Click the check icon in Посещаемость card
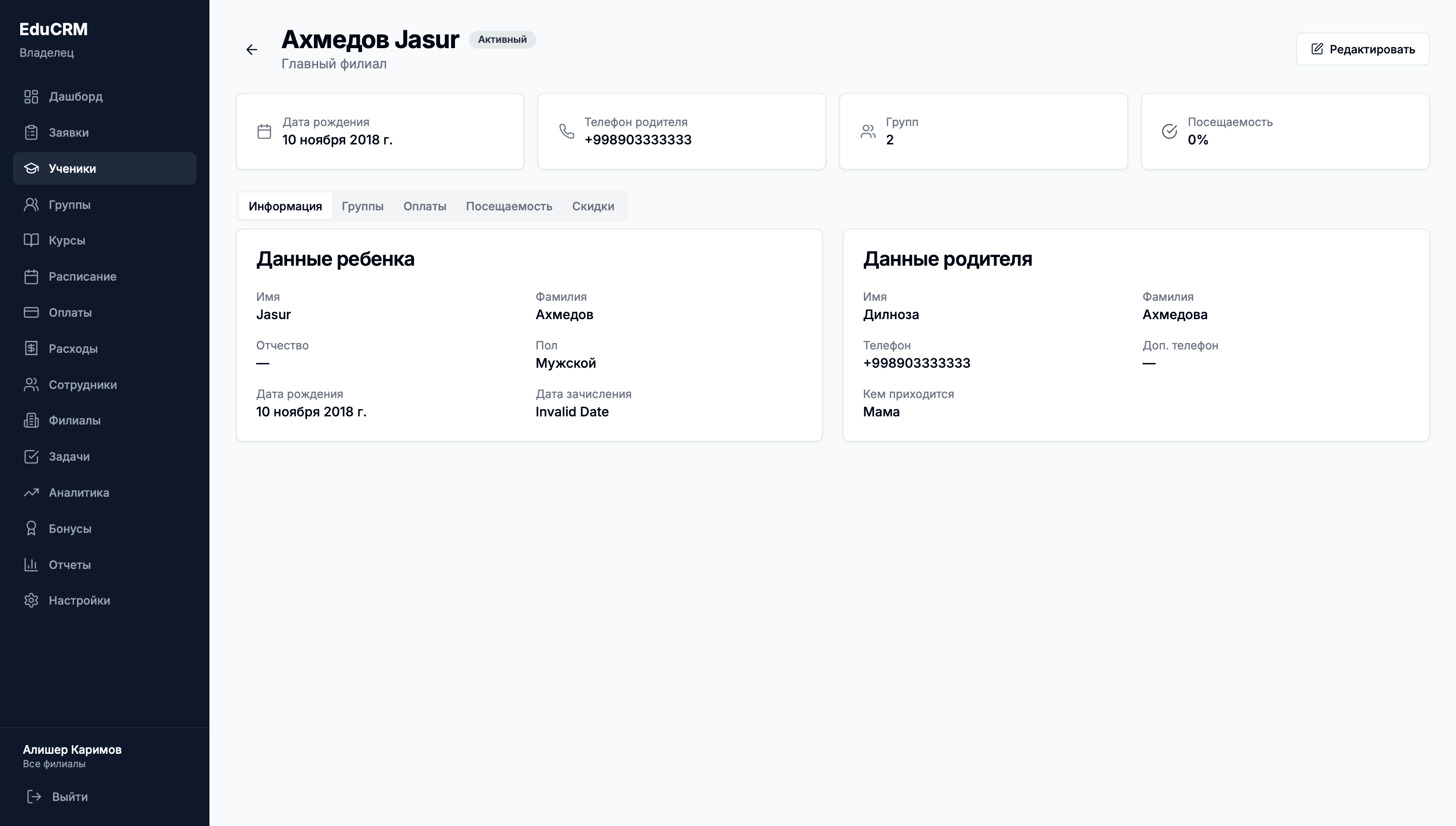The height and width of the screenshot is (826, 1456). pyautogui.click(x=1170, y=131)
